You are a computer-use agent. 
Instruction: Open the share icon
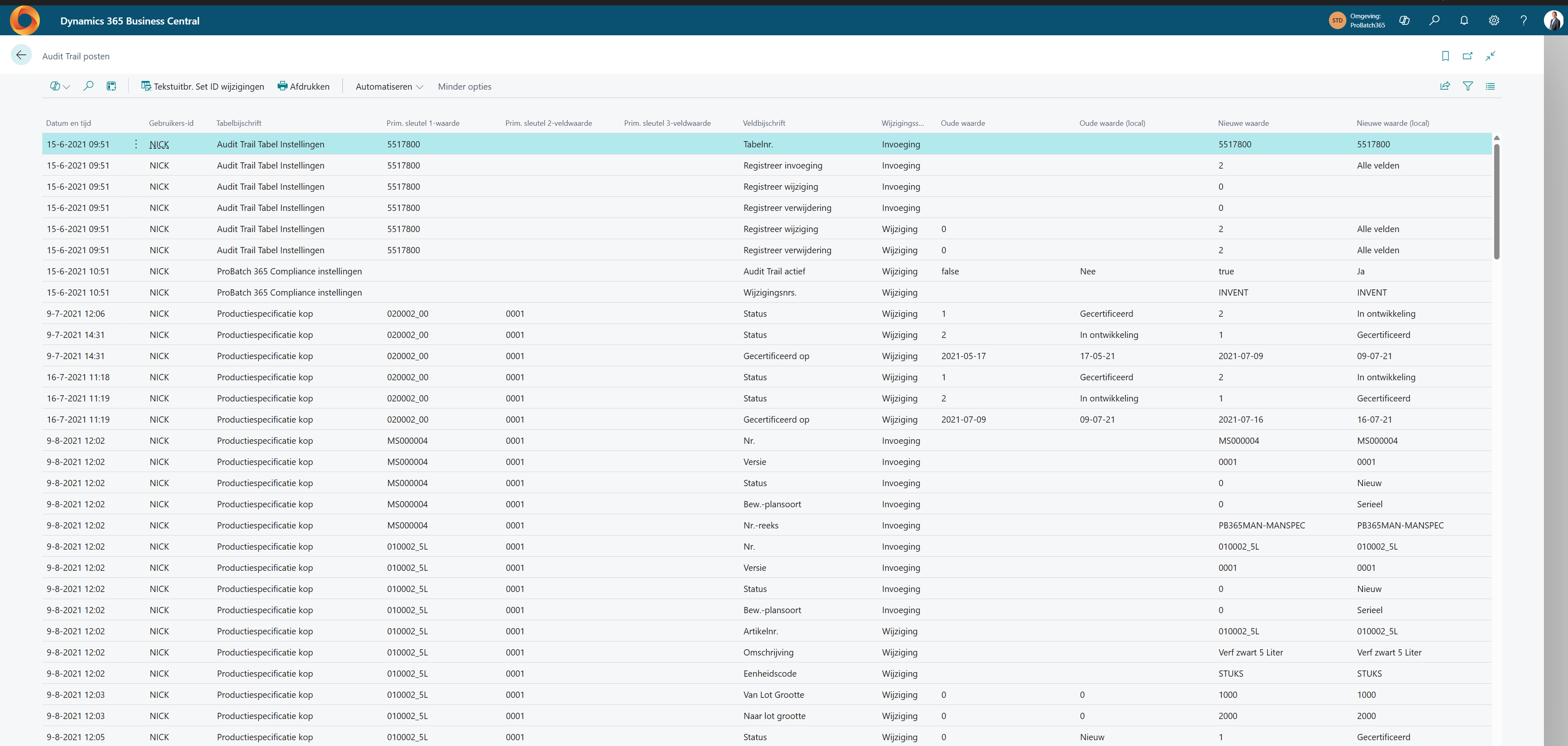click(1444, 86)
